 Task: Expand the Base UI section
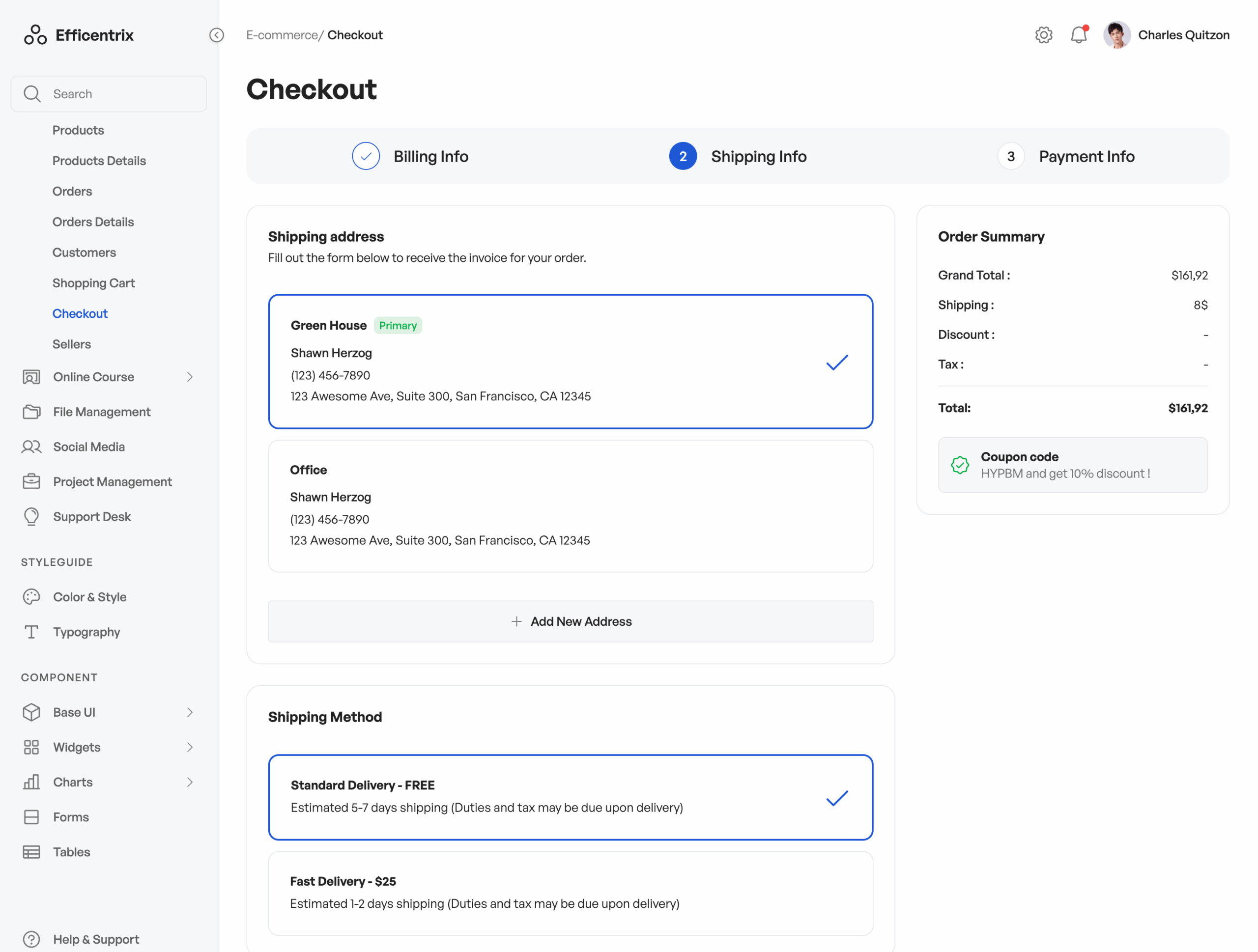(x=189, y=712)
